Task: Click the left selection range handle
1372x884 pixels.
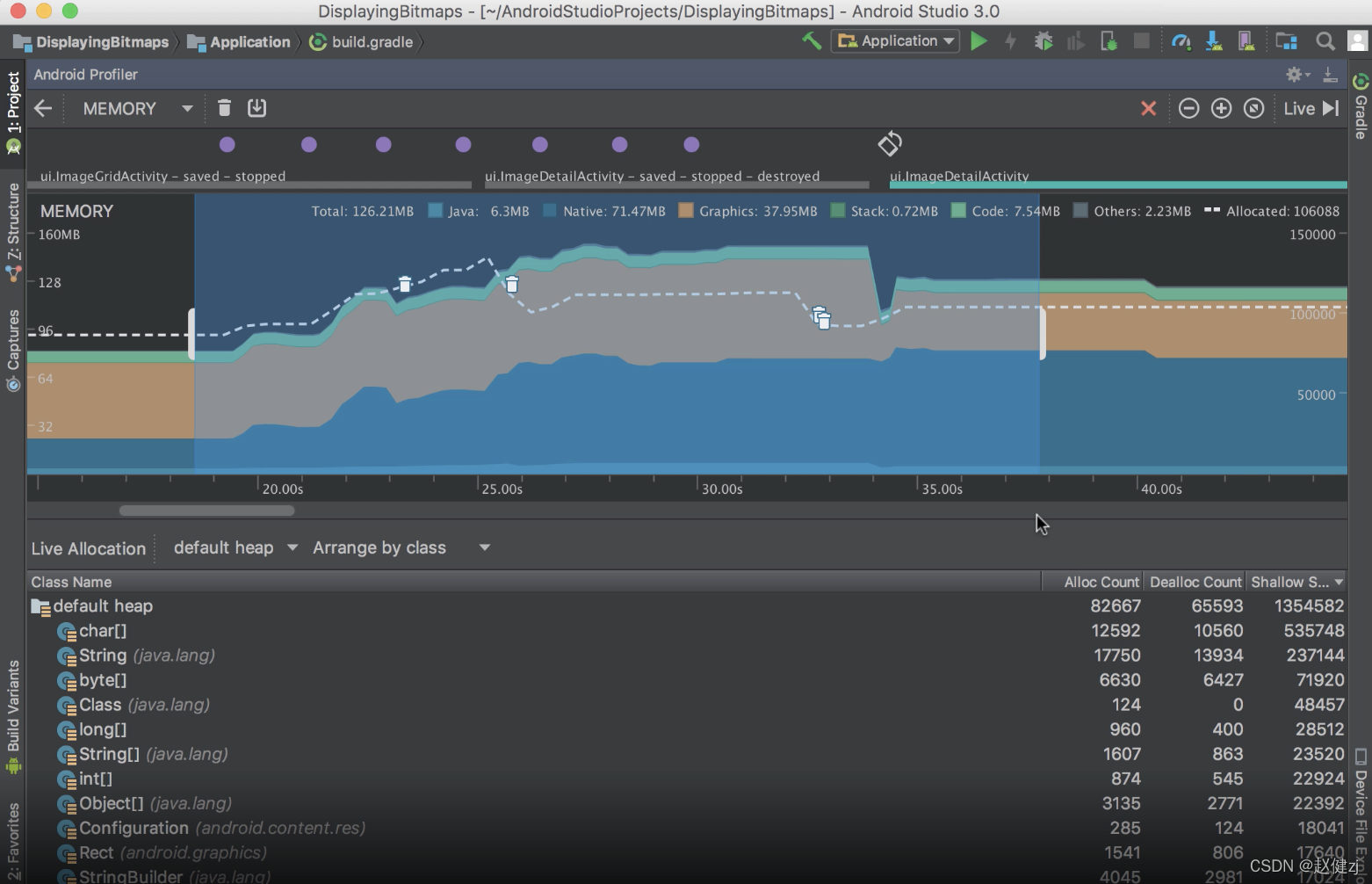Action: [x=191, y=334]
